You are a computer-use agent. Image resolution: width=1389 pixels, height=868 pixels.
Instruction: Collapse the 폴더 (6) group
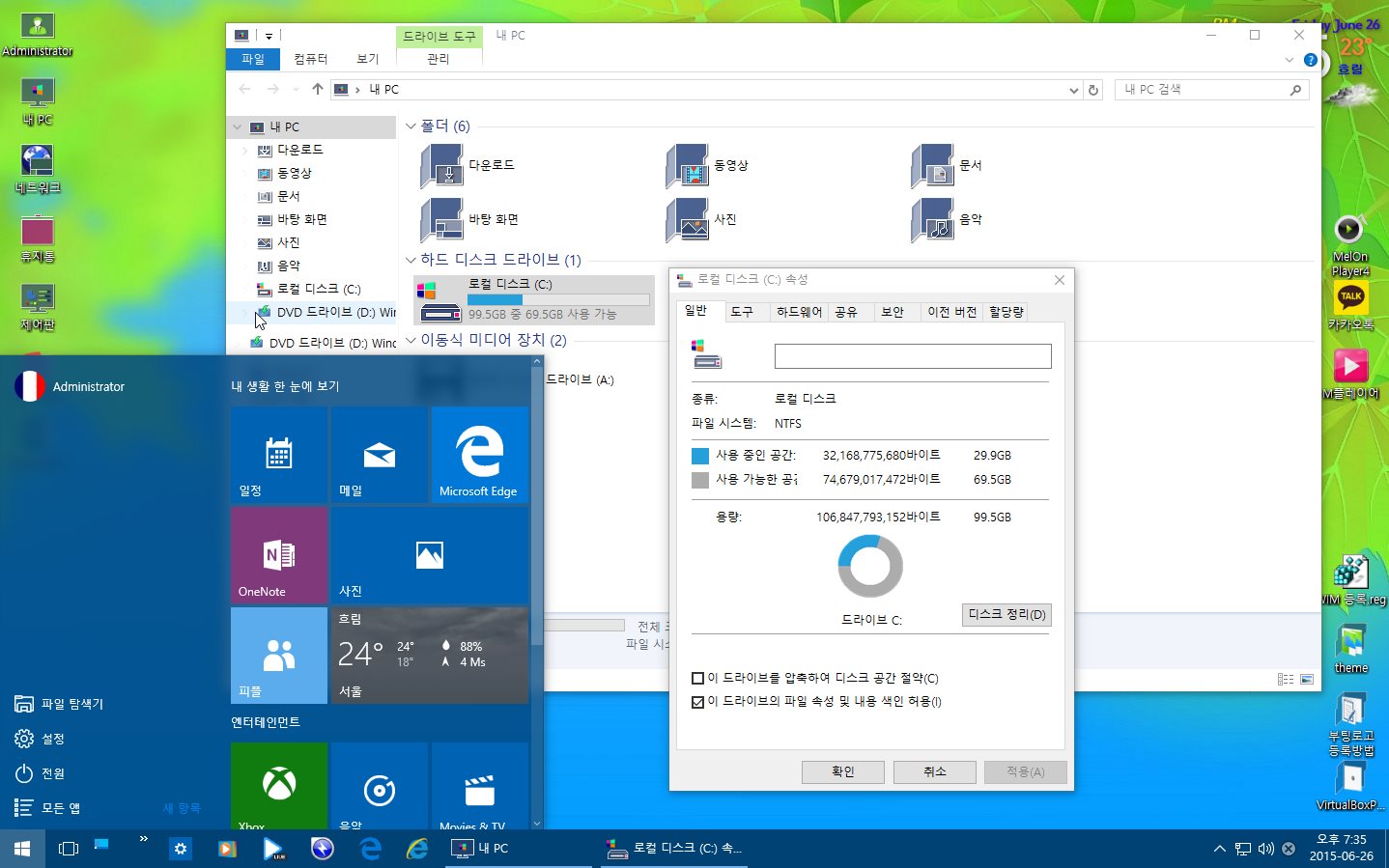pos(411,126)
